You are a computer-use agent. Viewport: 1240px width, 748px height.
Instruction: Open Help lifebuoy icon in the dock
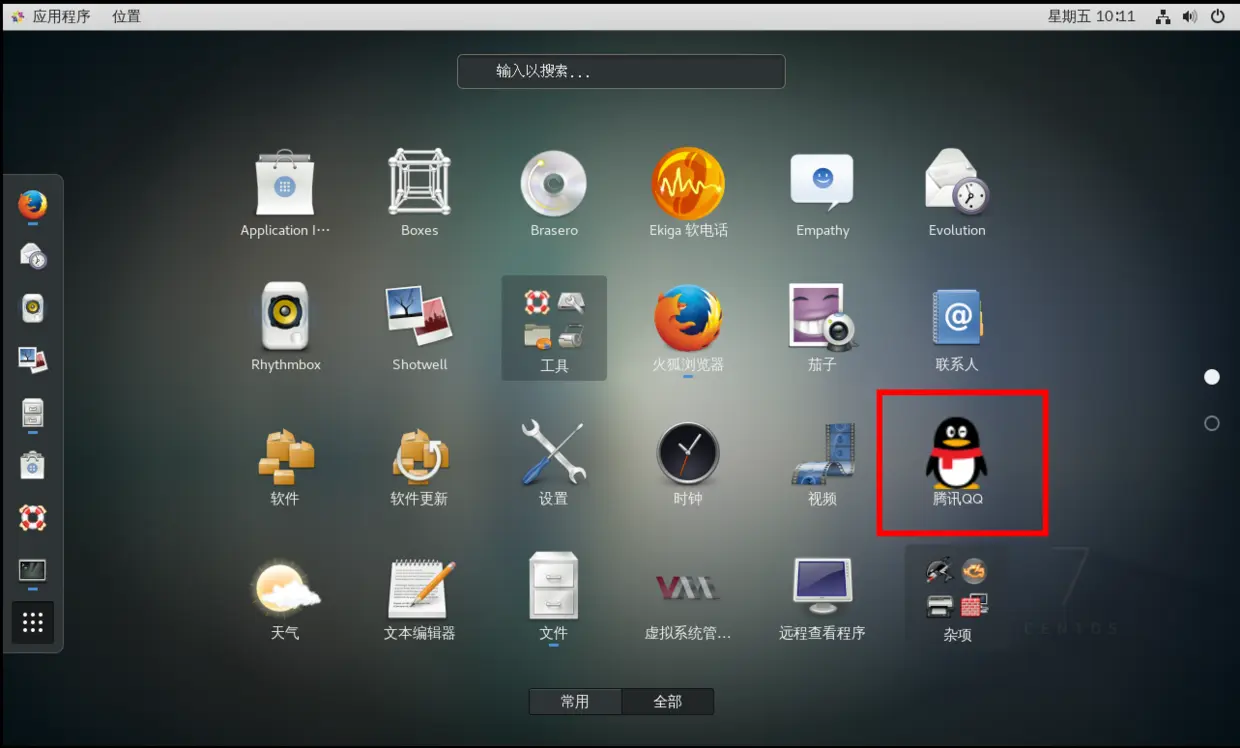(x=33, y=517)
